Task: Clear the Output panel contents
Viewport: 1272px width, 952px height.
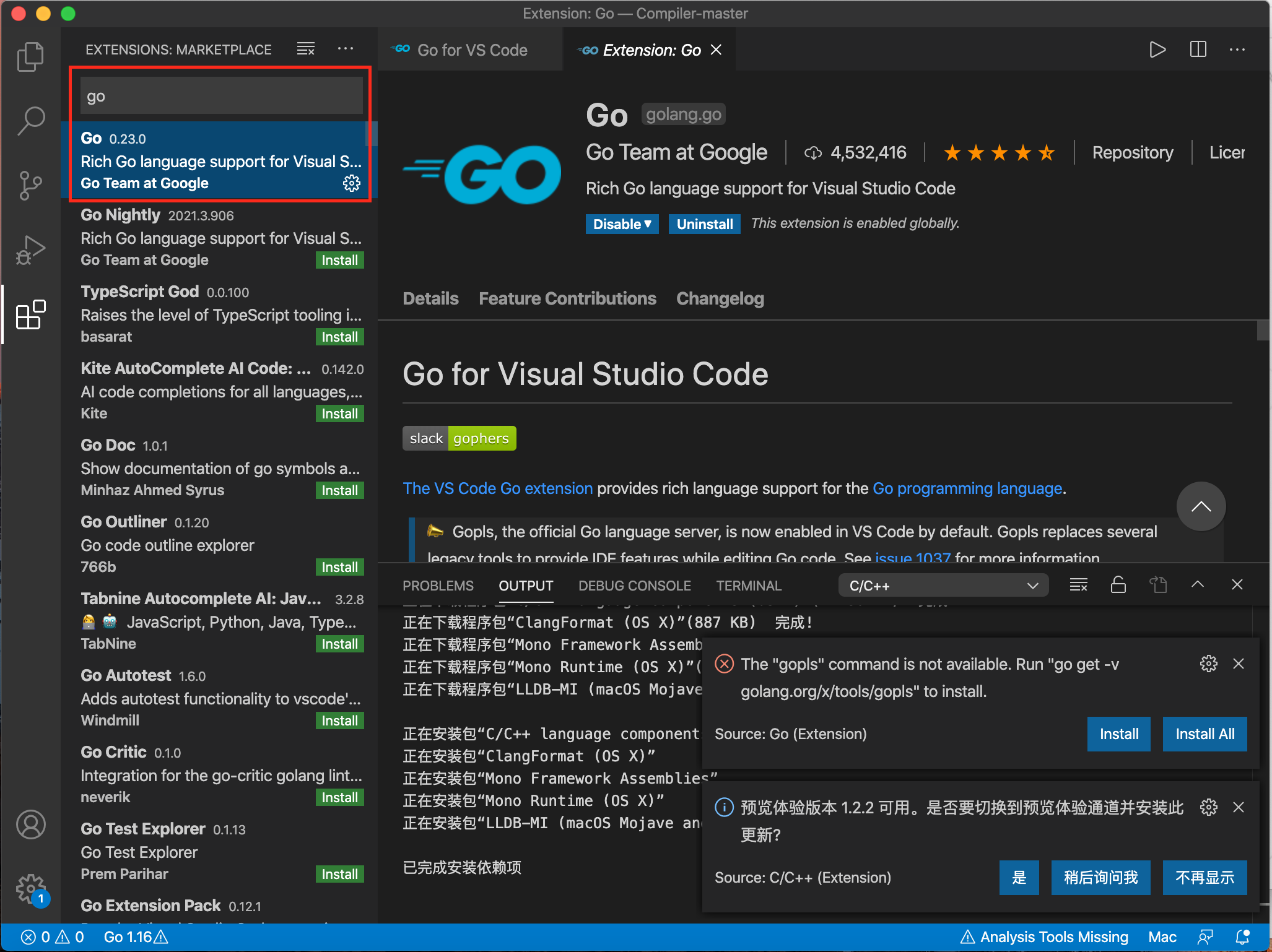Action: pyautogui.click(x=1078, y=585)
